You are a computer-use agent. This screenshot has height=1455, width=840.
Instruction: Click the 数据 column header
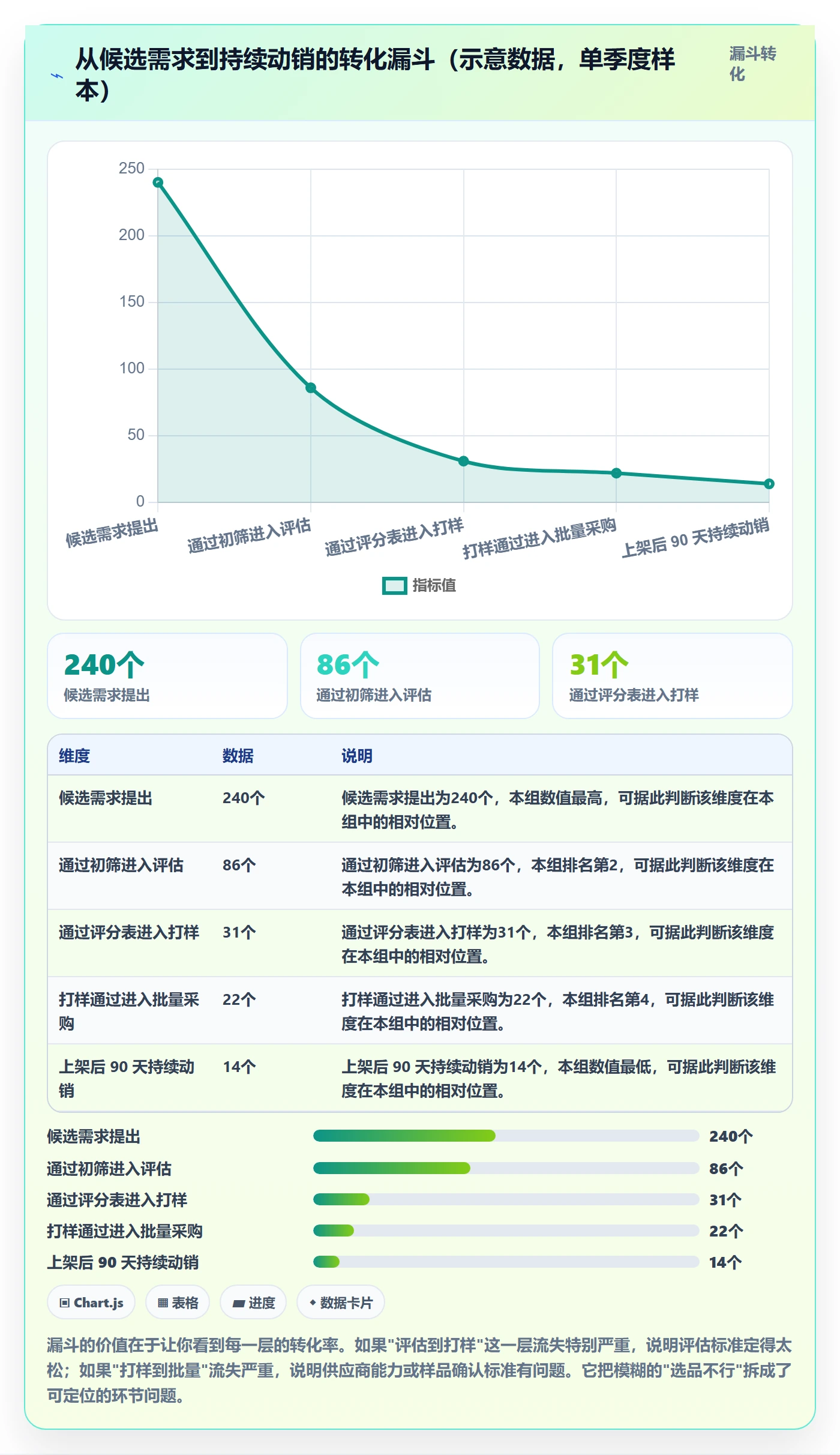coord(238,756)
